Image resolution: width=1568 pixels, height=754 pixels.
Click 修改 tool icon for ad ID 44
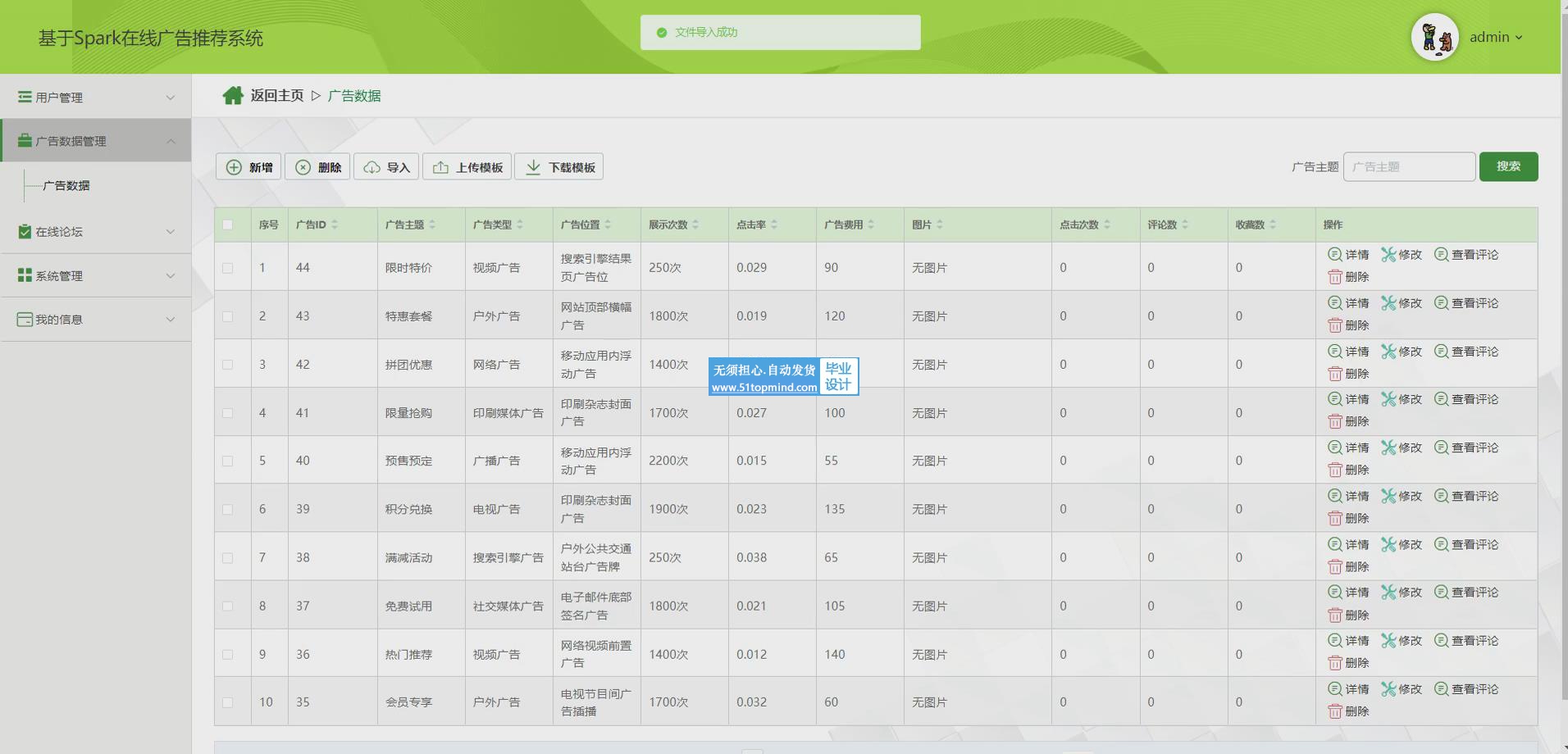point(1388,254)
